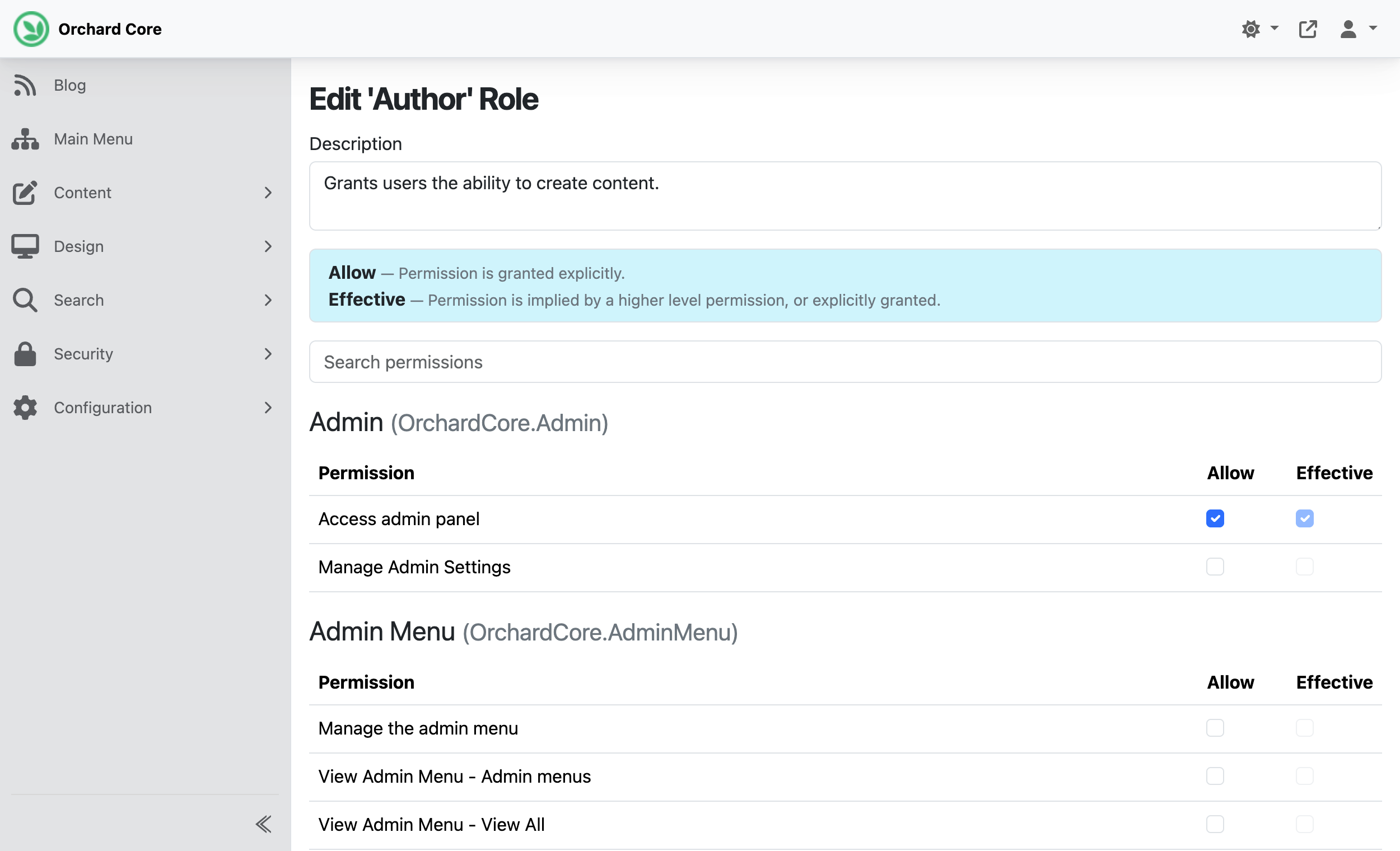Image resolution: width=1400 pixels, height=851 pixels.
Task: Select the Design sidebar item
Action: (x=146, y=246)
